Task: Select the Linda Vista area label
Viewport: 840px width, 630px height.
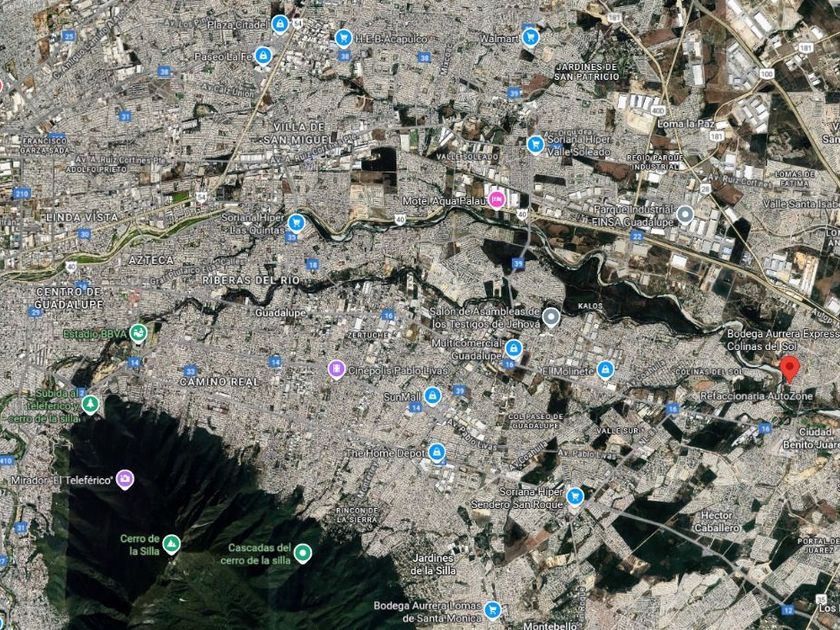Action: tap(82, 217)
